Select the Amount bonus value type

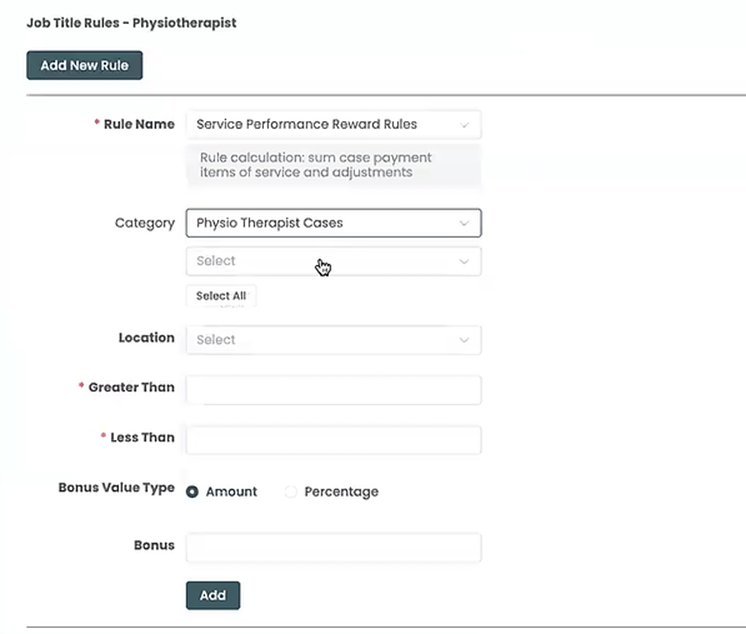(x=193, y=492)
